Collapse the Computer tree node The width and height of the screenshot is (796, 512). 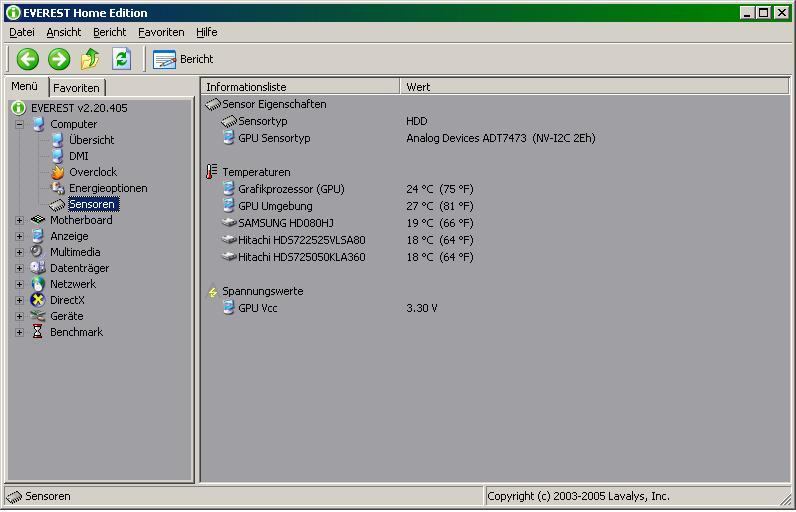19,124
